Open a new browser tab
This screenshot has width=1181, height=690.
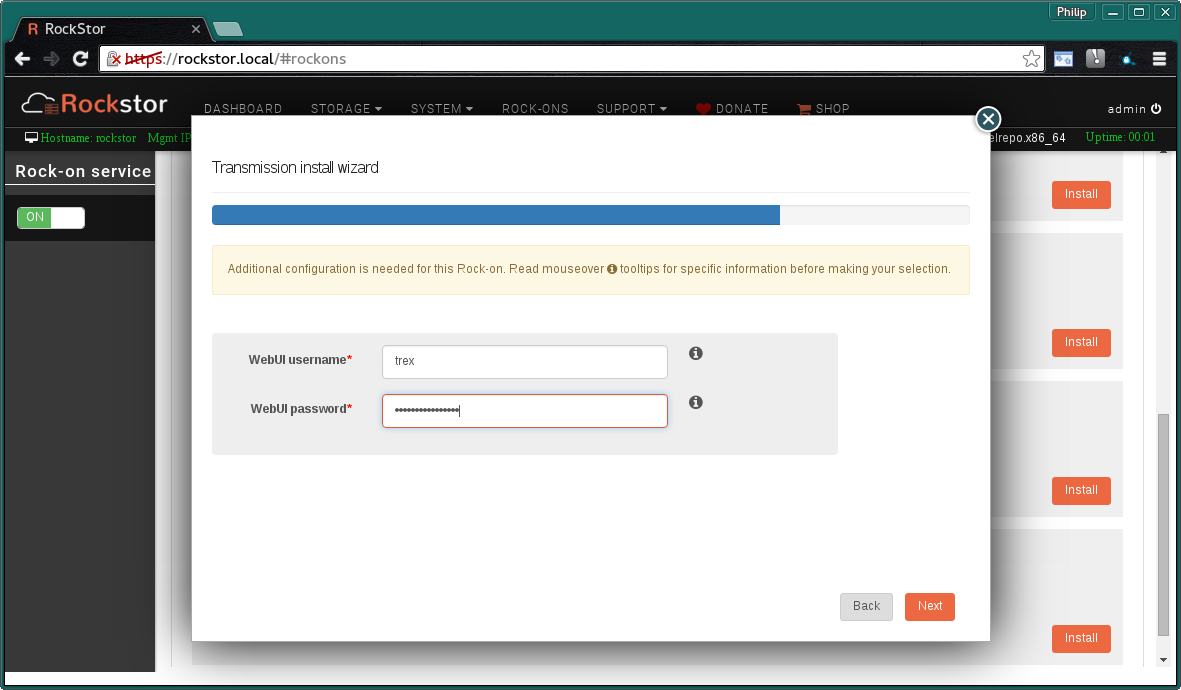coord(227,29)
